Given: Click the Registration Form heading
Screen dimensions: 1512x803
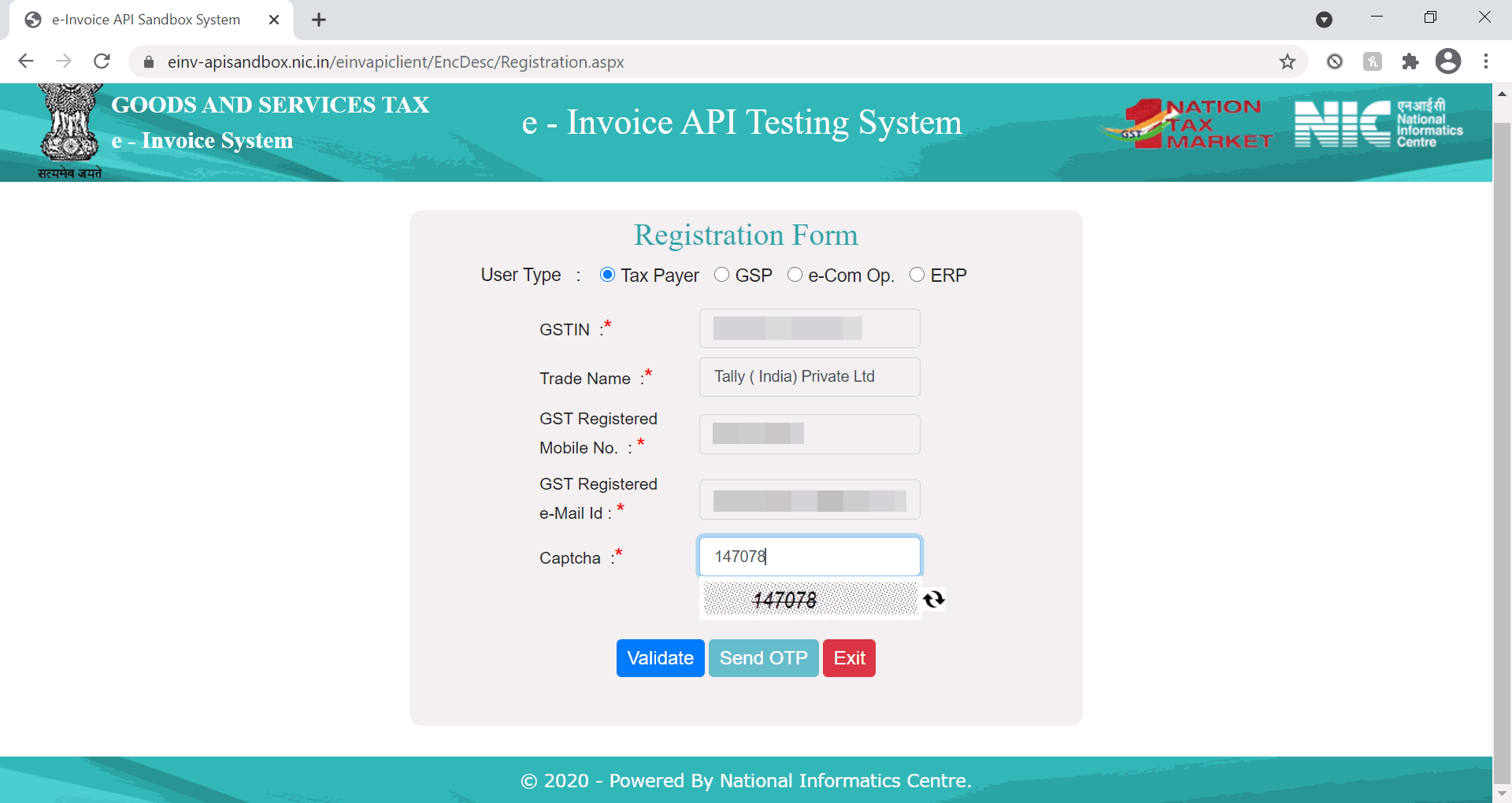Looking at the screenshot, I should pos(746,235).
